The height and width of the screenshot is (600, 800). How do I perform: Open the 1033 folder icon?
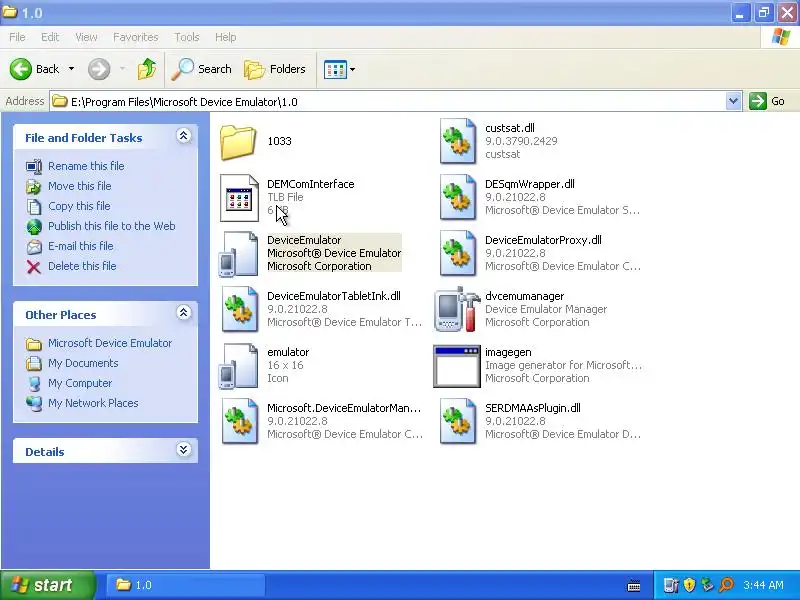tap(238, 142)
